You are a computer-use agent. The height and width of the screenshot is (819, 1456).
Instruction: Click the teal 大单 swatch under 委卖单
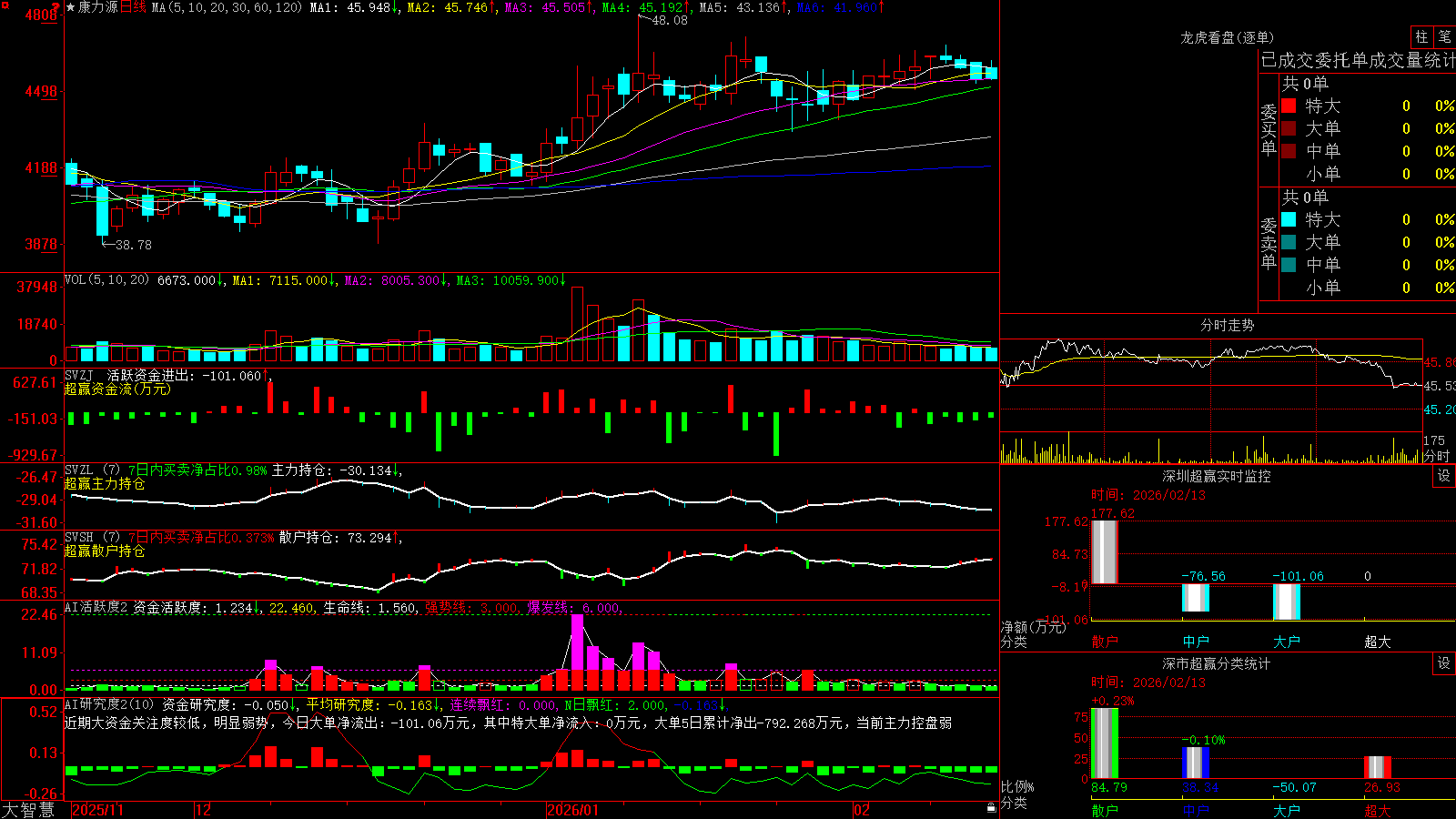1289,242
